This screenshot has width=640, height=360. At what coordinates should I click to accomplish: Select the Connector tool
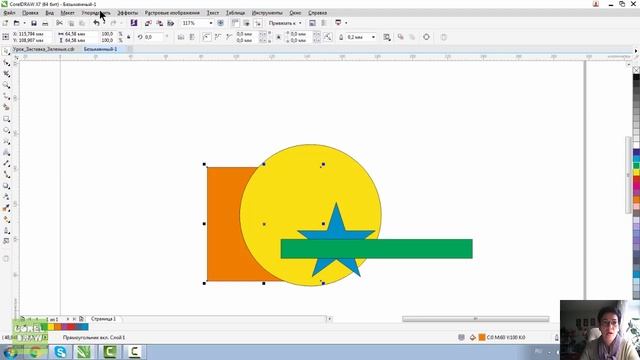click(x=6, y=174)
